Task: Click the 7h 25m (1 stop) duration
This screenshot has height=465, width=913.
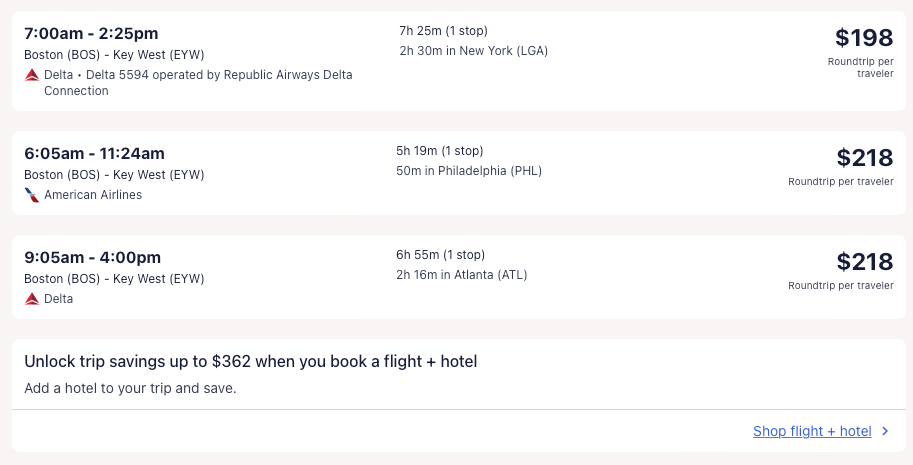Action: click(x=443, y=31)
